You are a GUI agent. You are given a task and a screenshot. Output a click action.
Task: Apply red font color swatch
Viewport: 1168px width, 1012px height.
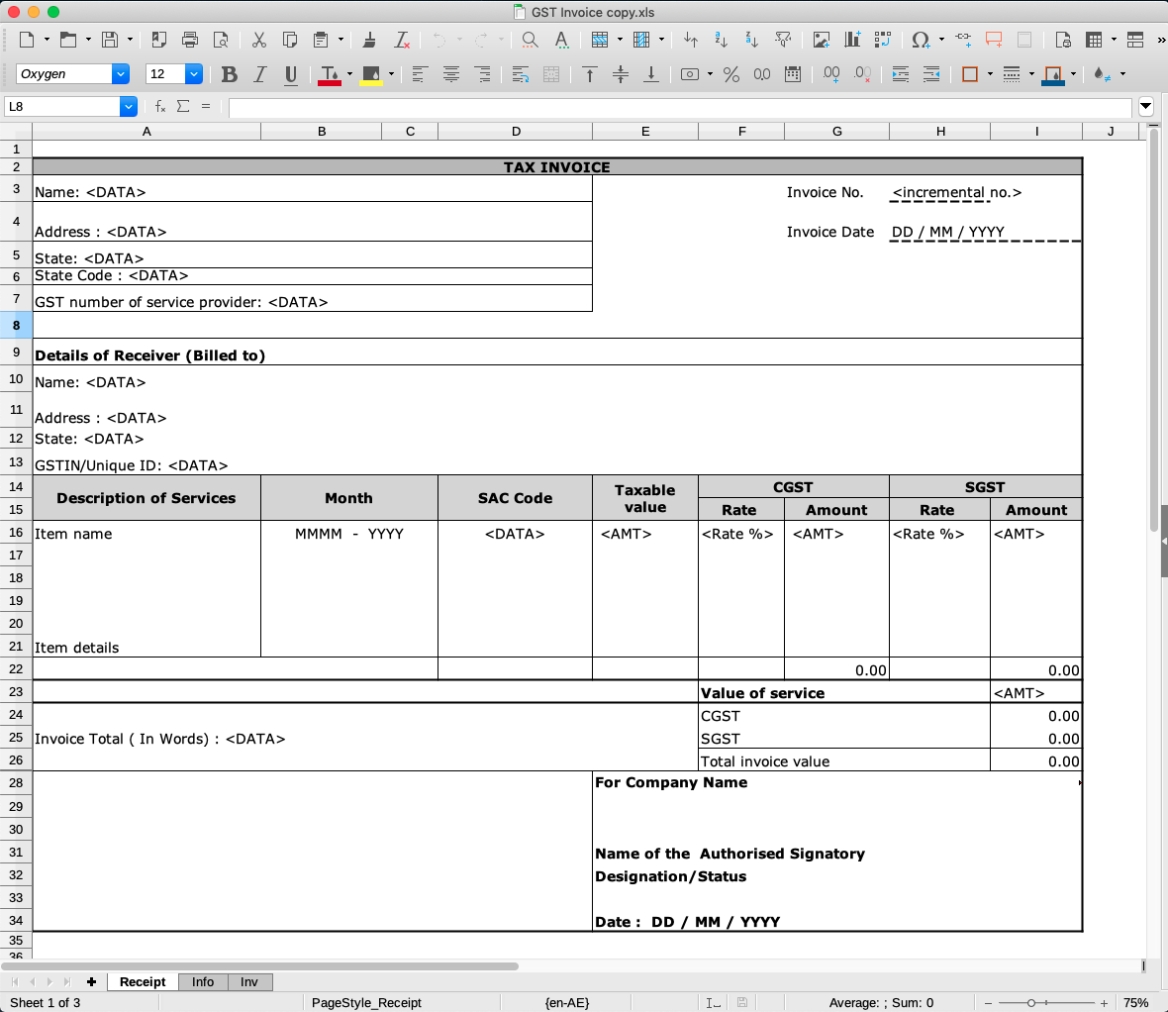point(329,74)
